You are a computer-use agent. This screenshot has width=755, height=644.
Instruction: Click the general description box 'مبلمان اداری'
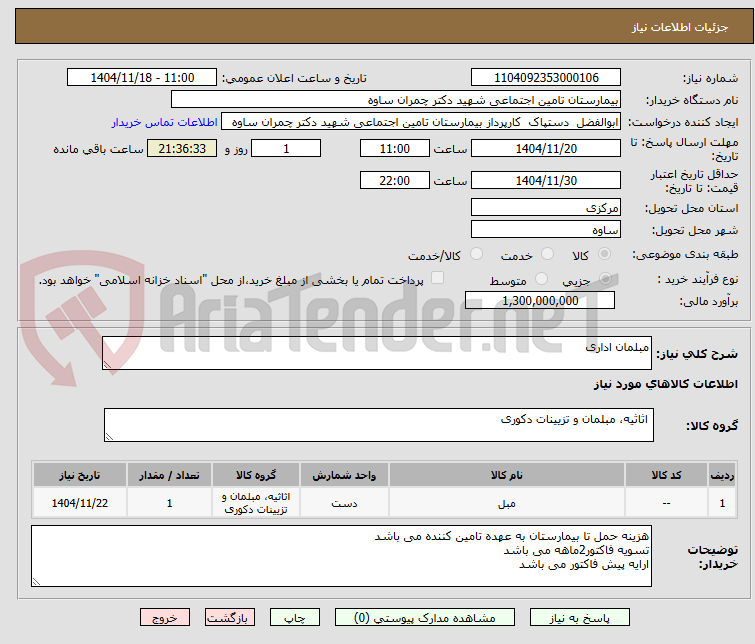click(377, 353)
